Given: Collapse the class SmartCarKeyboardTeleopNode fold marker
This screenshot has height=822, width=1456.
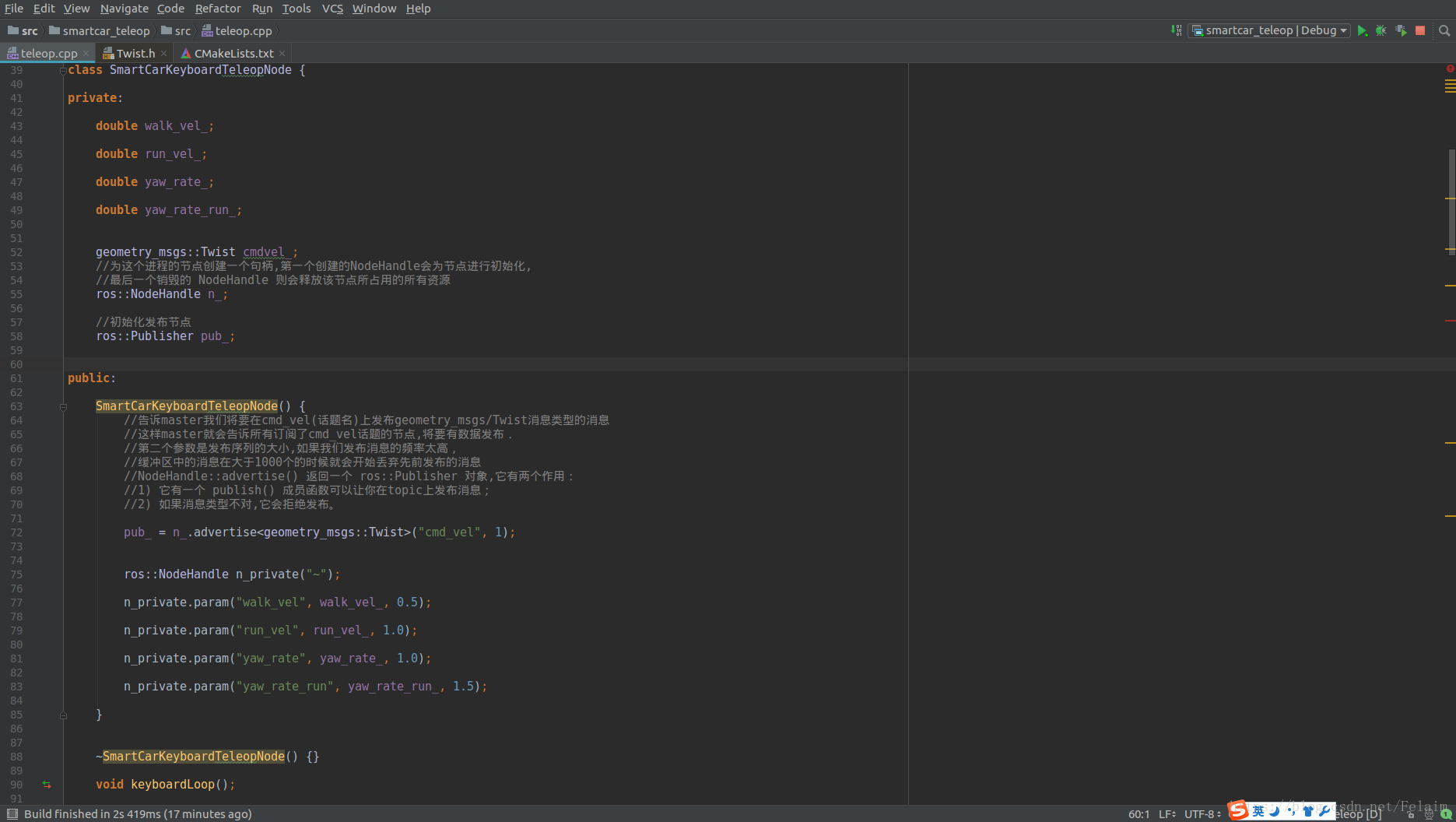Looking at the screenshot, I should coord(63,70).
